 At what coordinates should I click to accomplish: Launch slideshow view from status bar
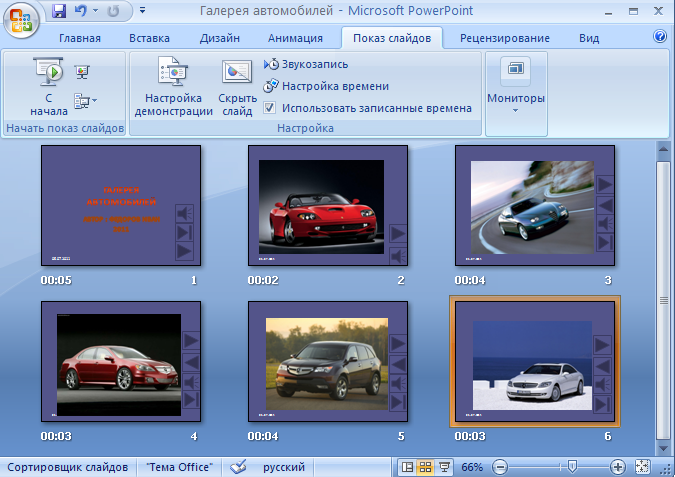click(x=444, y=467)
